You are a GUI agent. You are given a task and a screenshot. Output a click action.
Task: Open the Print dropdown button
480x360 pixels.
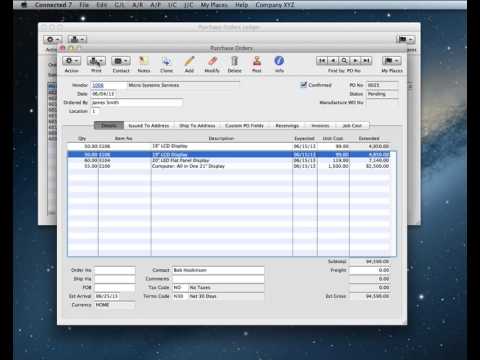96,61
